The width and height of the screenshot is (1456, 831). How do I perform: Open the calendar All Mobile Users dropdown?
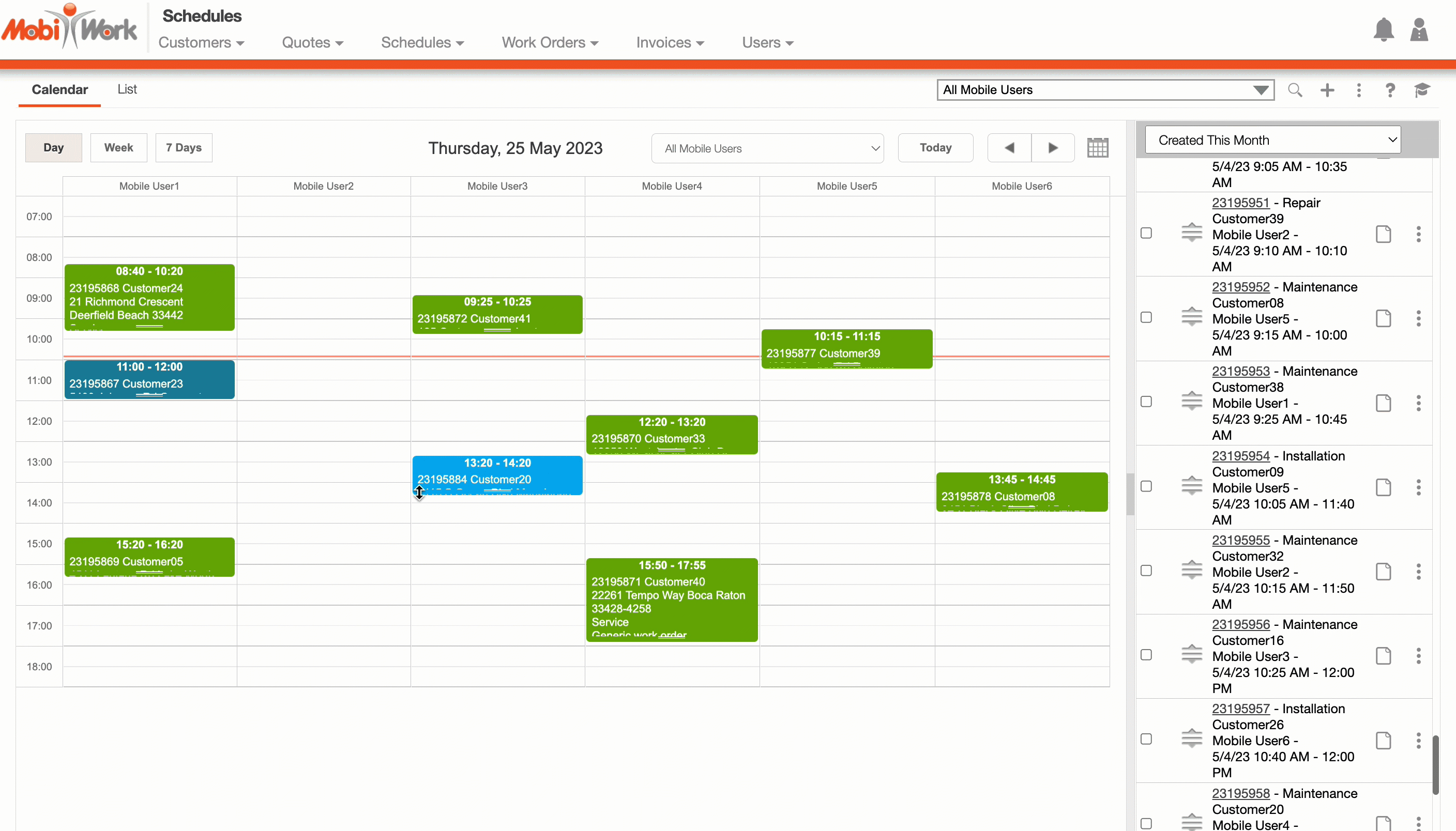(x=767, y=148)
